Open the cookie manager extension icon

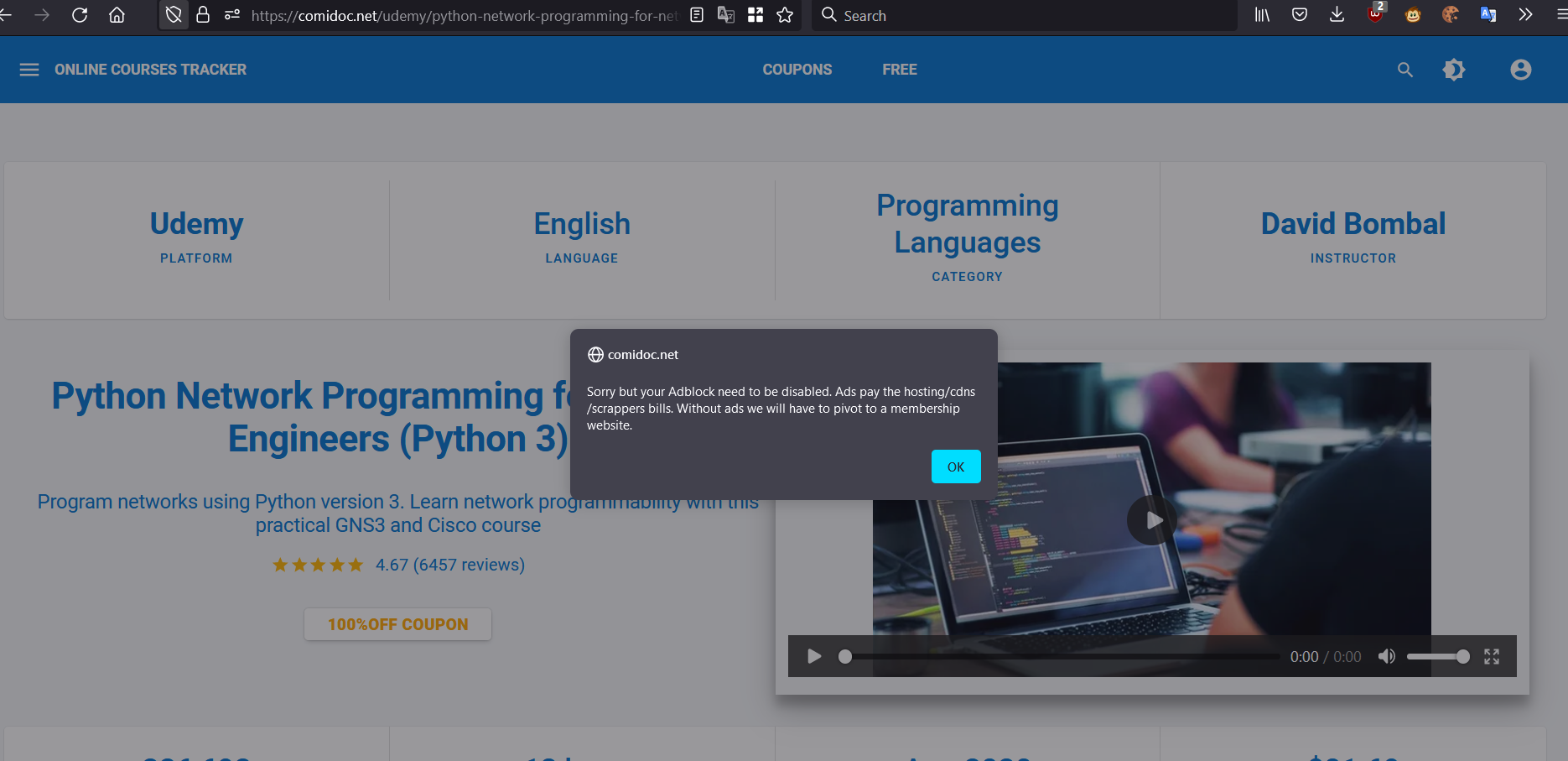(1451, 15)
